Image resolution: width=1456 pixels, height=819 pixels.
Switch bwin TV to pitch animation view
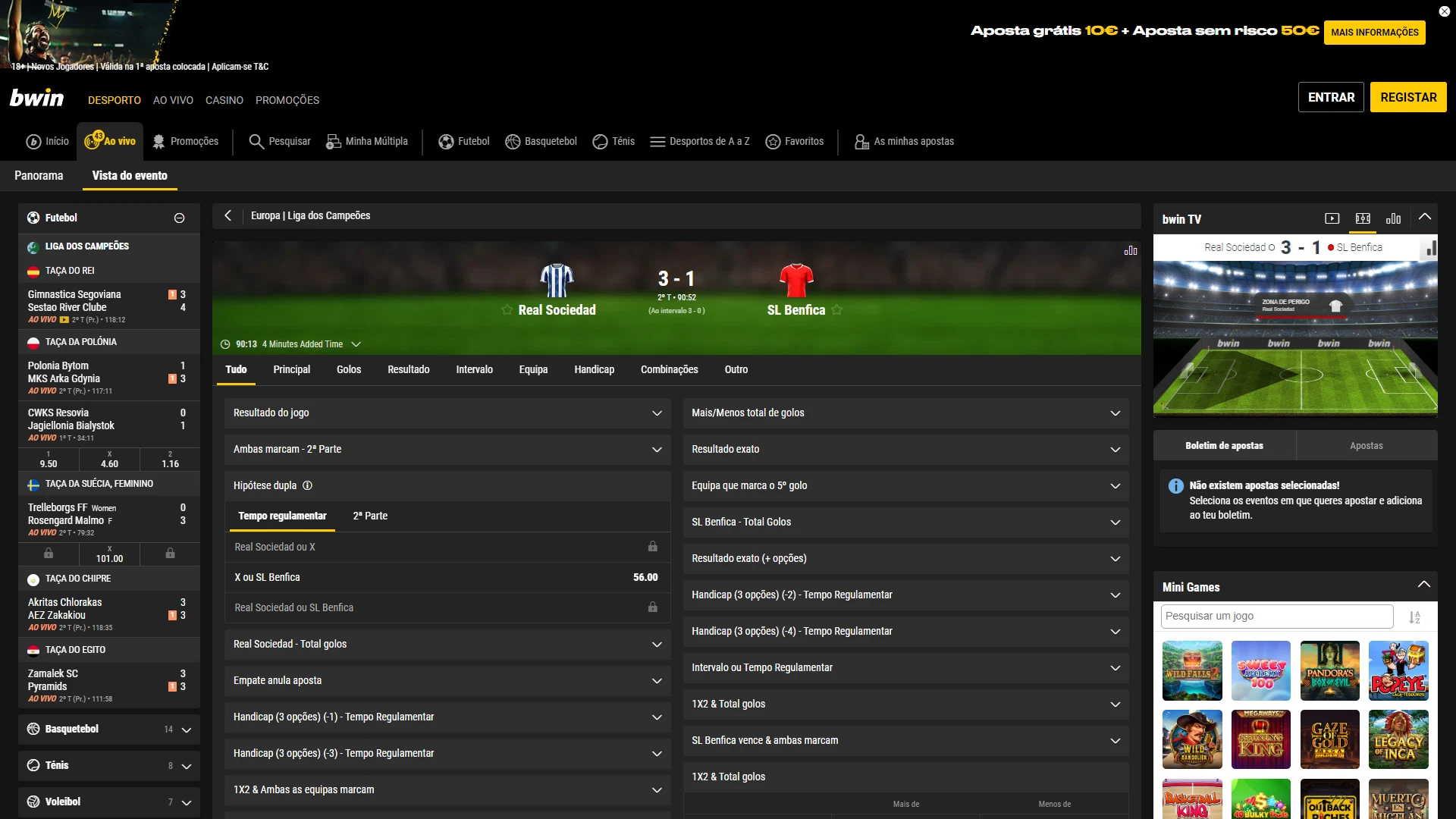(x=1363, y=219)
